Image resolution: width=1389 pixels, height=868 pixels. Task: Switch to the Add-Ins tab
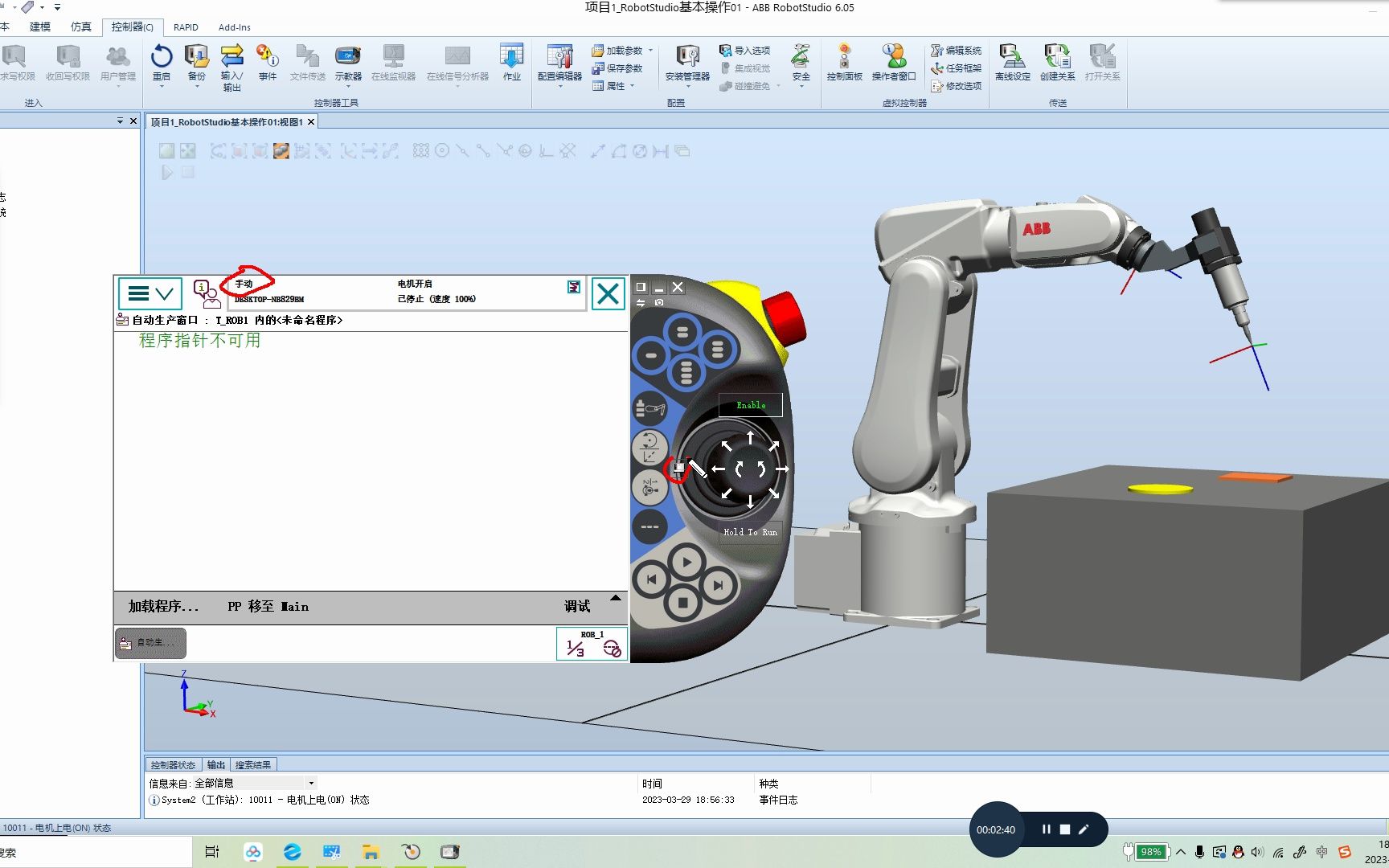235,27
